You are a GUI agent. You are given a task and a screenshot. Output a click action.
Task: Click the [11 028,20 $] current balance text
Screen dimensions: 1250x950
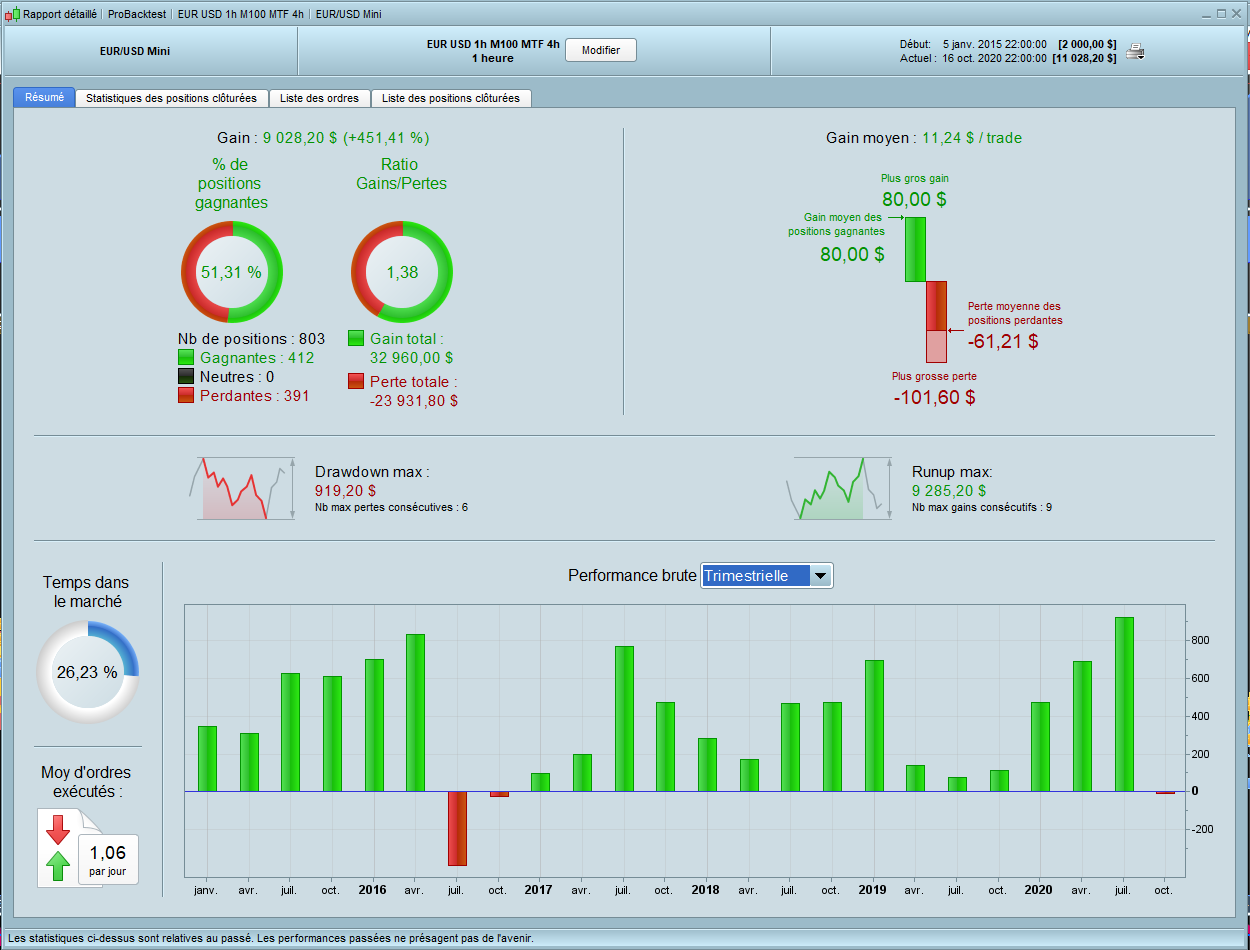(1084, 59)
